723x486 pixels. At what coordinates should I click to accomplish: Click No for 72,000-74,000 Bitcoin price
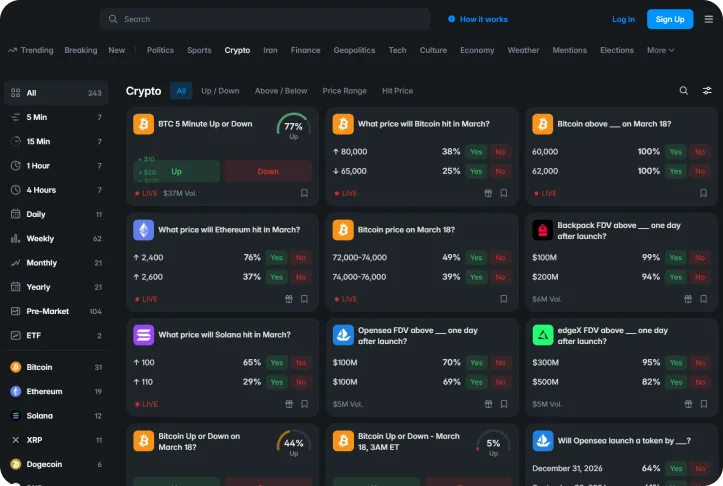pyautogui.click(x=500, y=257)
